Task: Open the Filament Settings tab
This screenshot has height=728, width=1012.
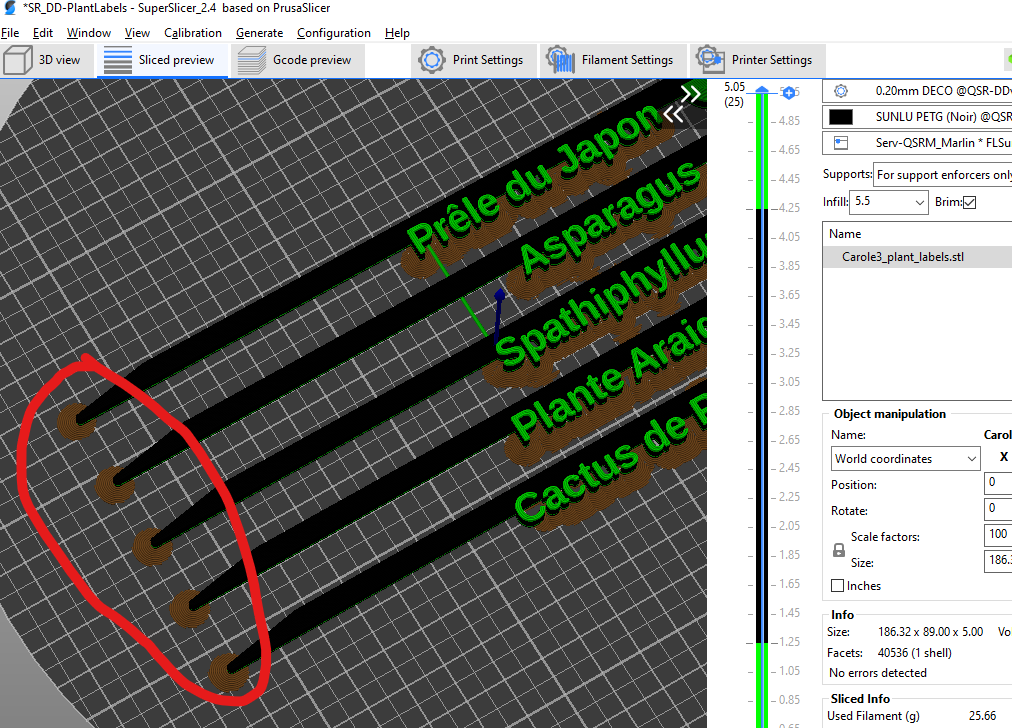Action: click(x=612, y=60)
